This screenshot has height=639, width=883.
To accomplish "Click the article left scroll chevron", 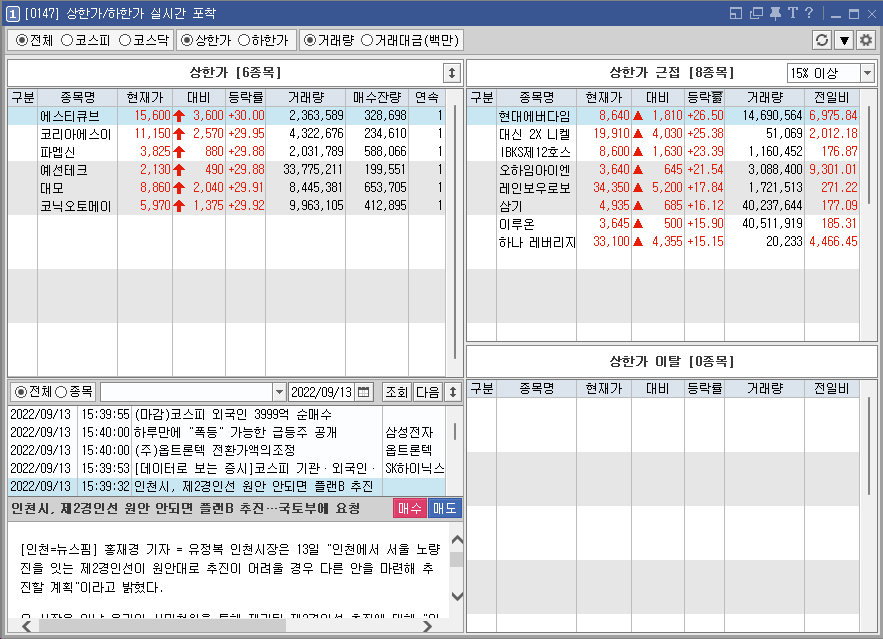I will pyautogui.click(x=26, y=626).
